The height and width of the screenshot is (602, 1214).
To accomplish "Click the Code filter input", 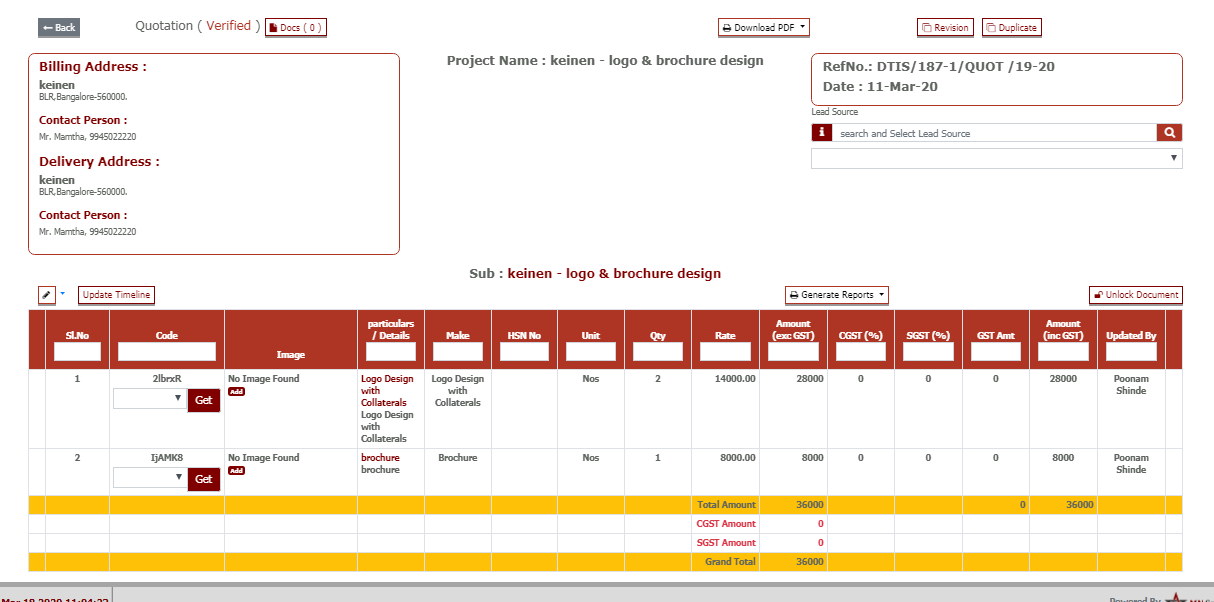I will [167, 351].
